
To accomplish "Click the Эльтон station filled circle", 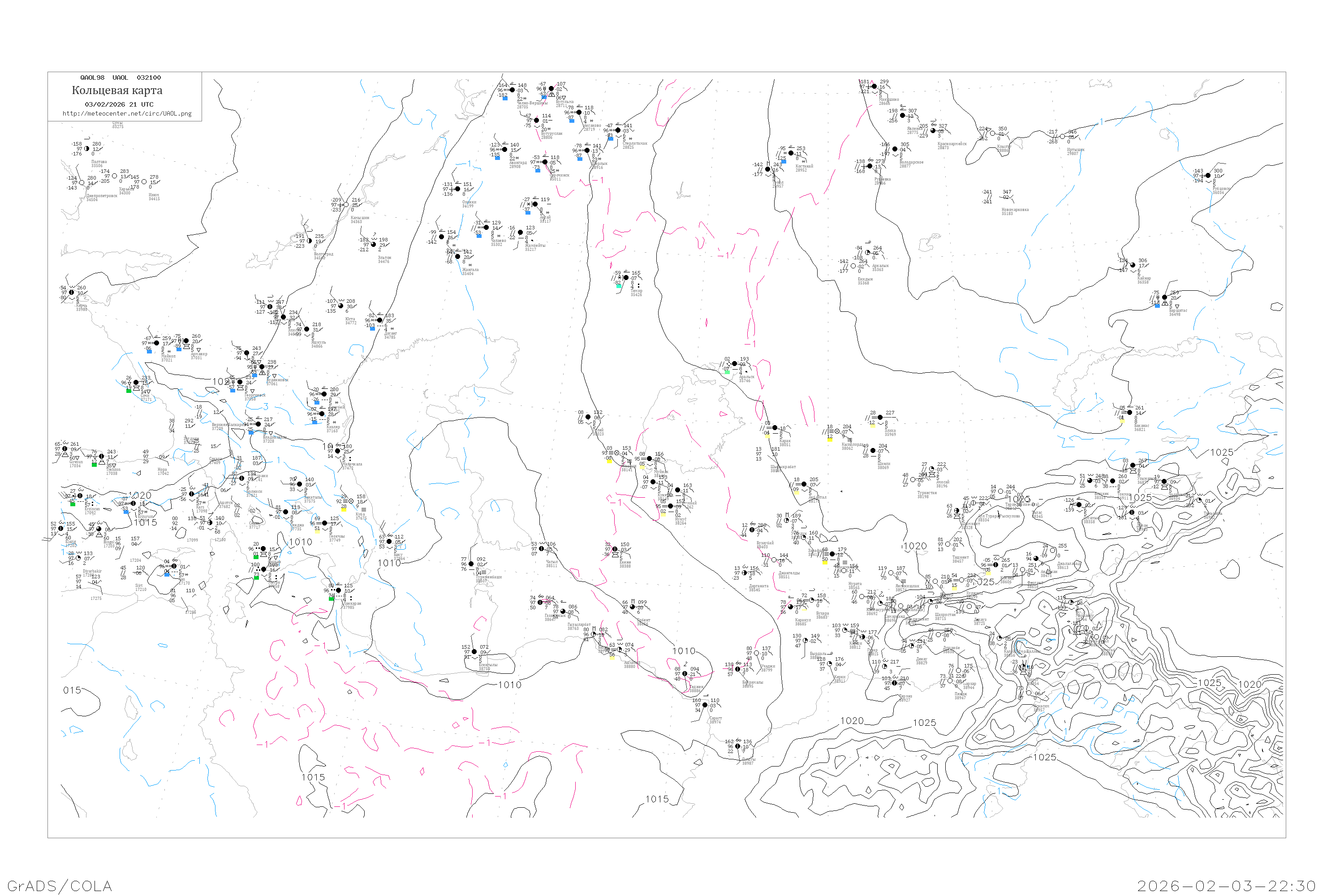I will [x=374, y=245].
